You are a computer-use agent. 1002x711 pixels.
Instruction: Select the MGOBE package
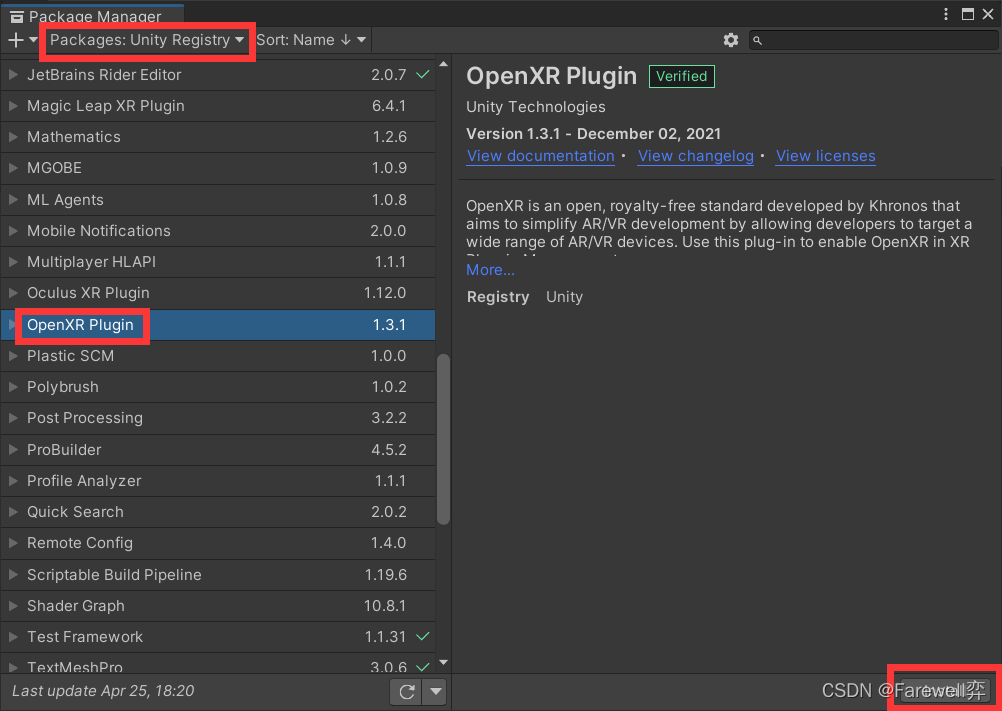pos(217,168)
